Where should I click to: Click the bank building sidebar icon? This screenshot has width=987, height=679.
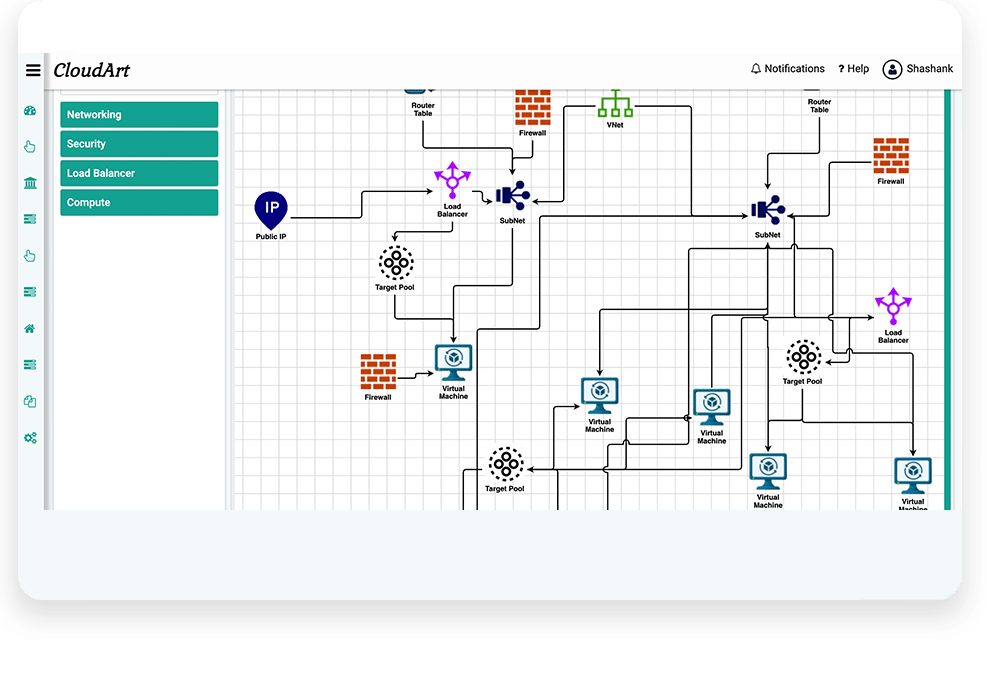click(x=30, y=183)
